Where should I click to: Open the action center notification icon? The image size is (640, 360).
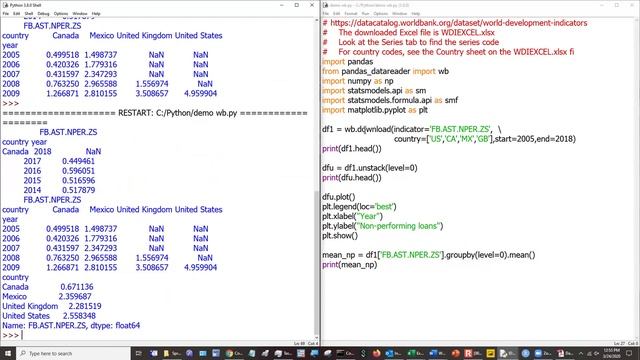(629, 353)
